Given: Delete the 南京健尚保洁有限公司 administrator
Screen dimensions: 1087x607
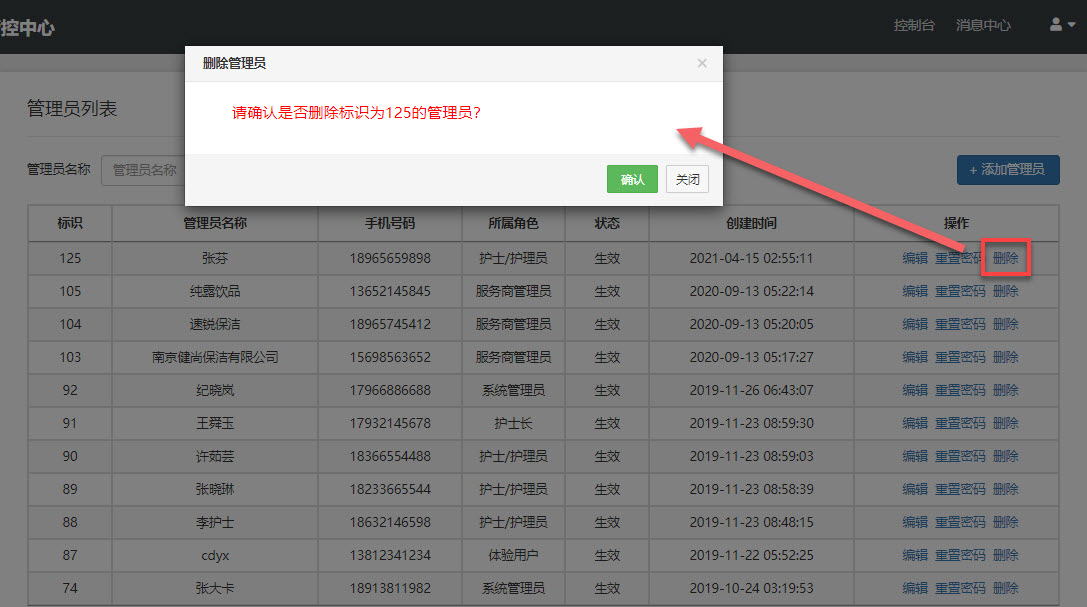Looking at the screenshot, I should tap(1006, 357).
